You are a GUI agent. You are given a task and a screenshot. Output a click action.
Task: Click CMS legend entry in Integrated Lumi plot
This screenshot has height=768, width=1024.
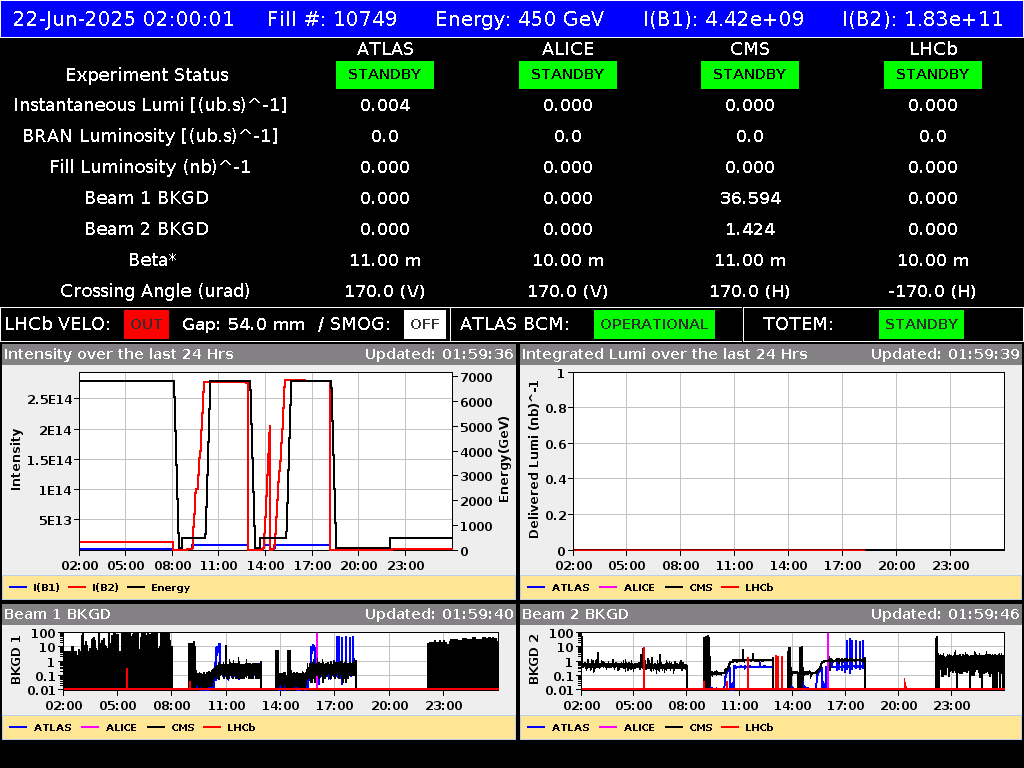689,588
